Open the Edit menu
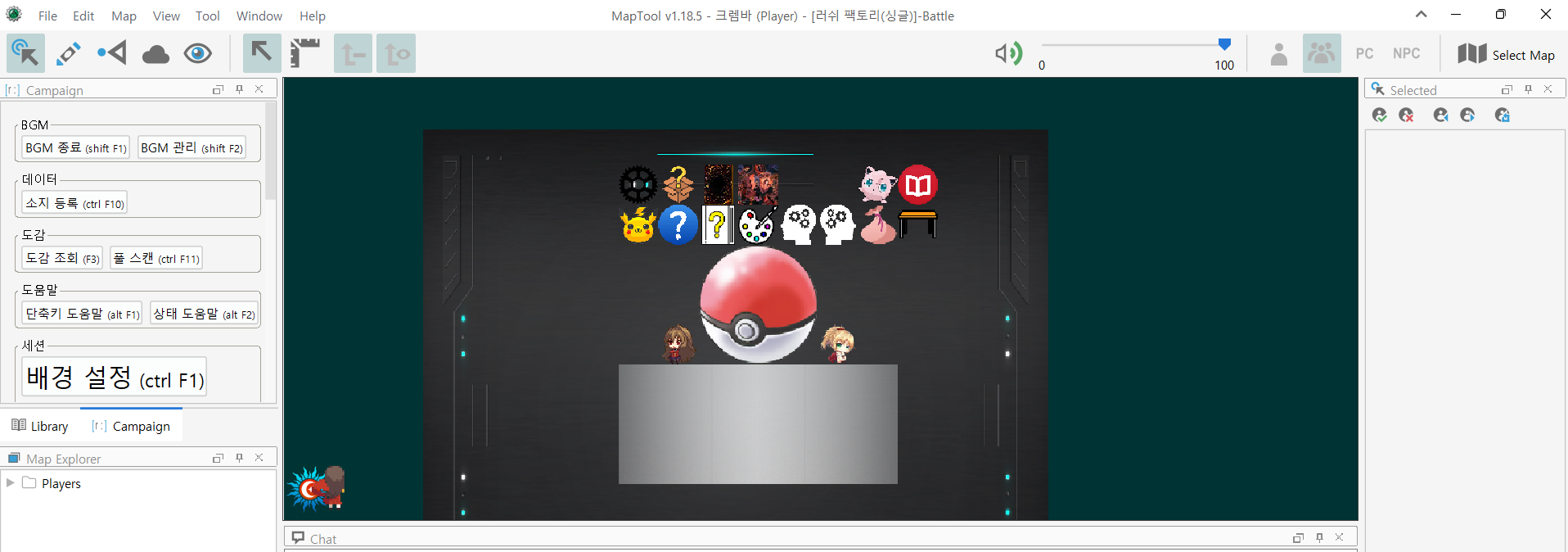This screenshot has height=552, width=1568. pyautogui.click(x=83, y=16)
